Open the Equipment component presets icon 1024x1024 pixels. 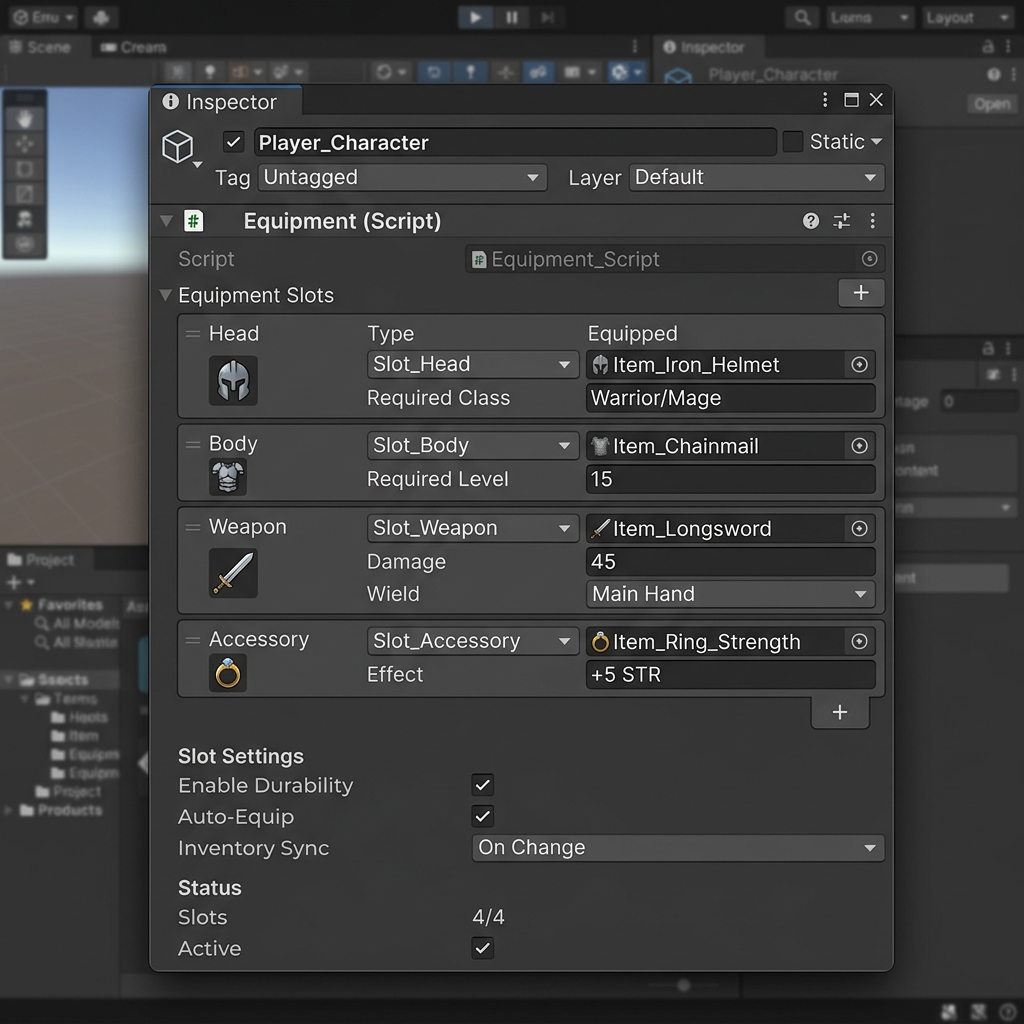[x=841, y=221]
